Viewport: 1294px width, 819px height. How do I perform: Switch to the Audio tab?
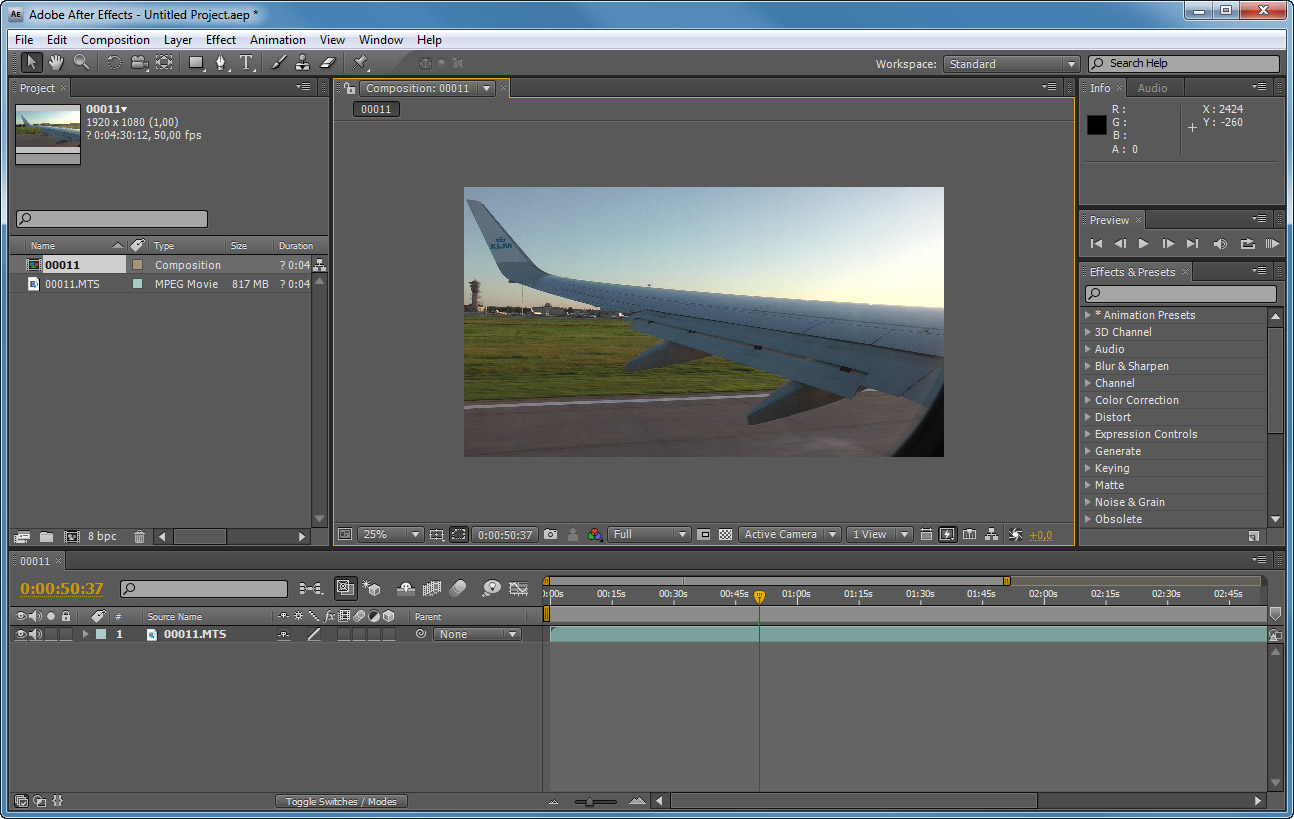pyautogui.click(x=1152, y=88)
